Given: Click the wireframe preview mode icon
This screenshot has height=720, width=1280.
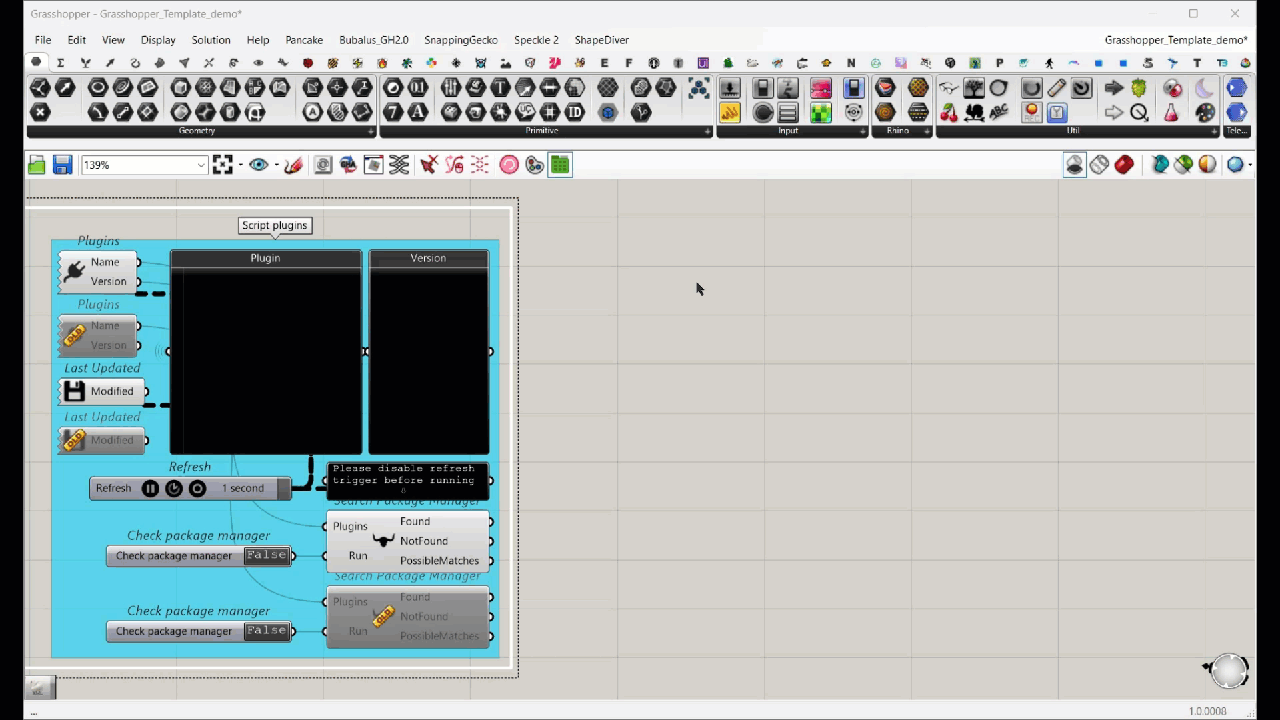Looking at the screenshot, I should 1099,165.
